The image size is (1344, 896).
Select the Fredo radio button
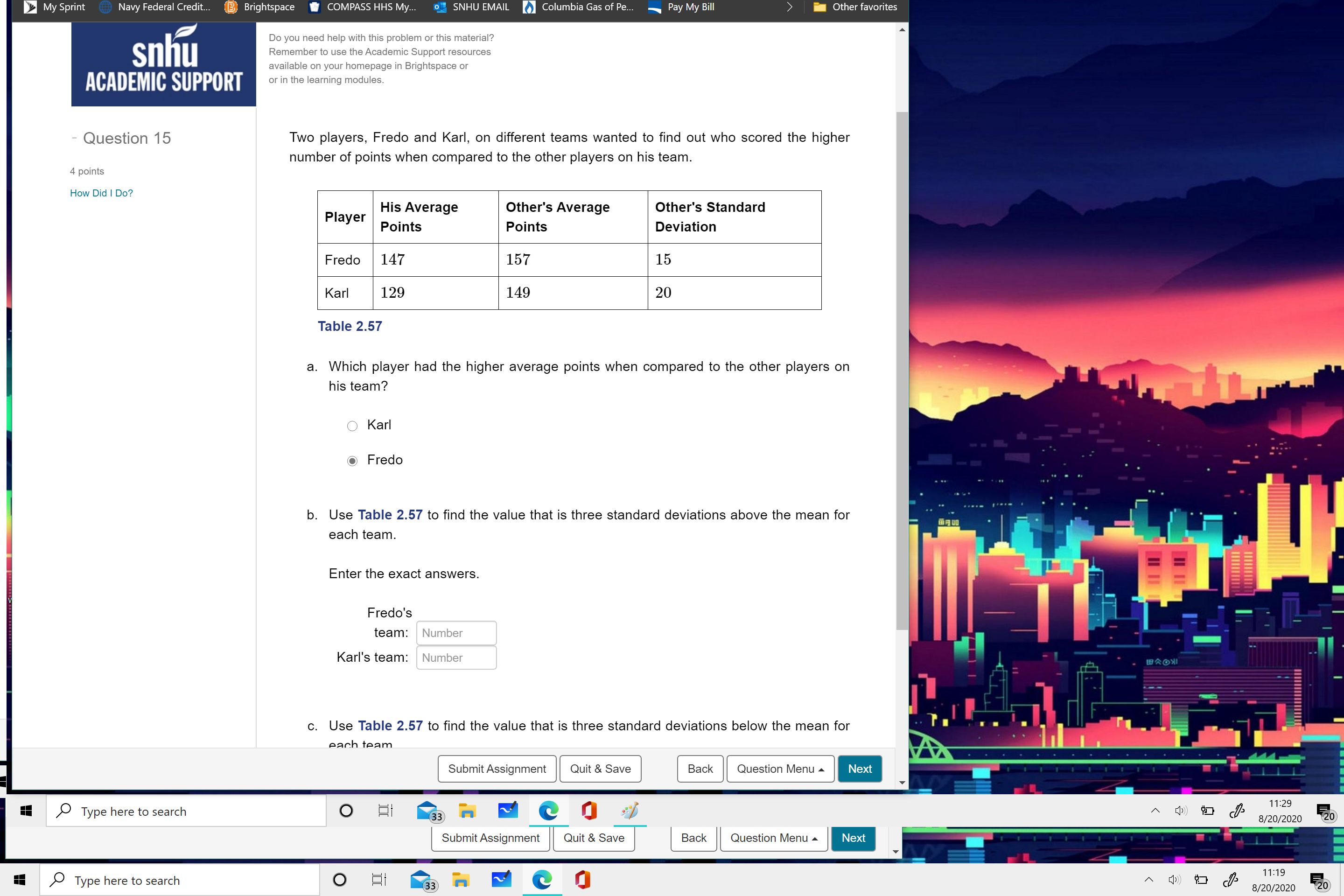352,460
